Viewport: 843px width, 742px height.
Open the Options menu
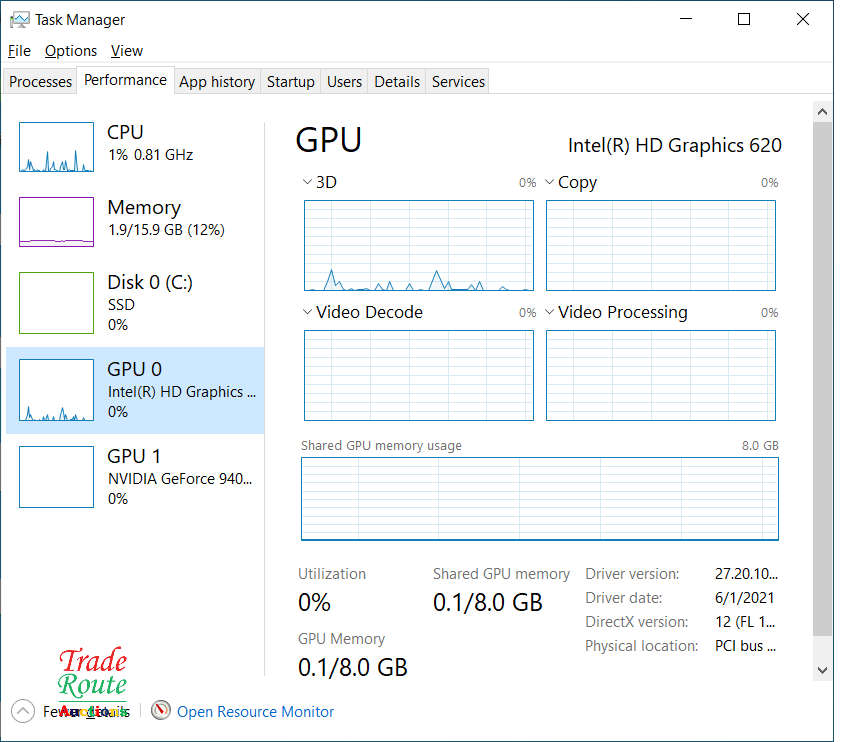point(70,50)
